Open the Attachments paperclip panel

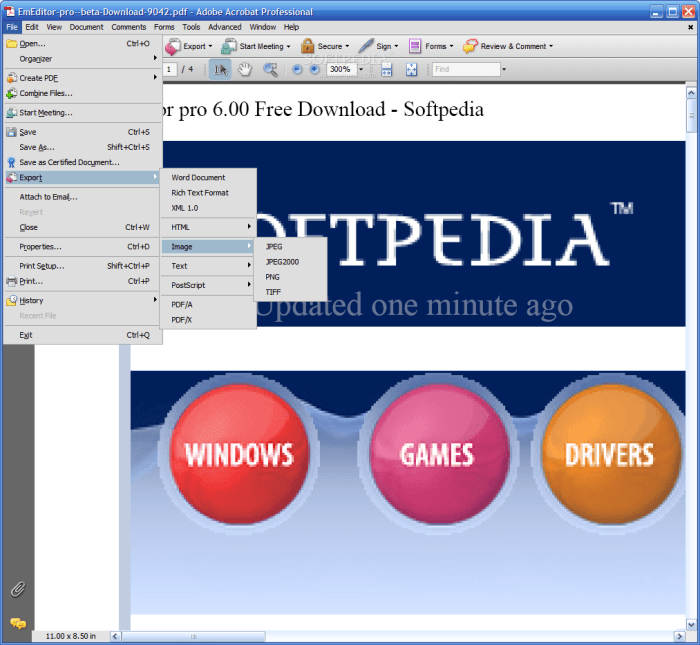pos(18,589)
